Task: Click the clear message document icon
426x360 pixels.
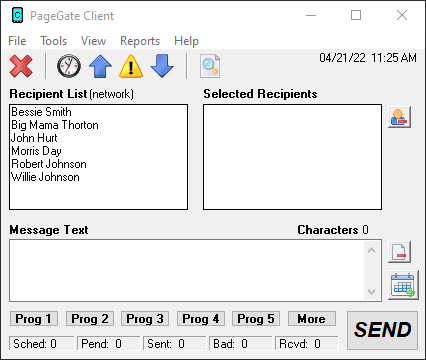Action: pyautogui.click(x=399, y=252)
